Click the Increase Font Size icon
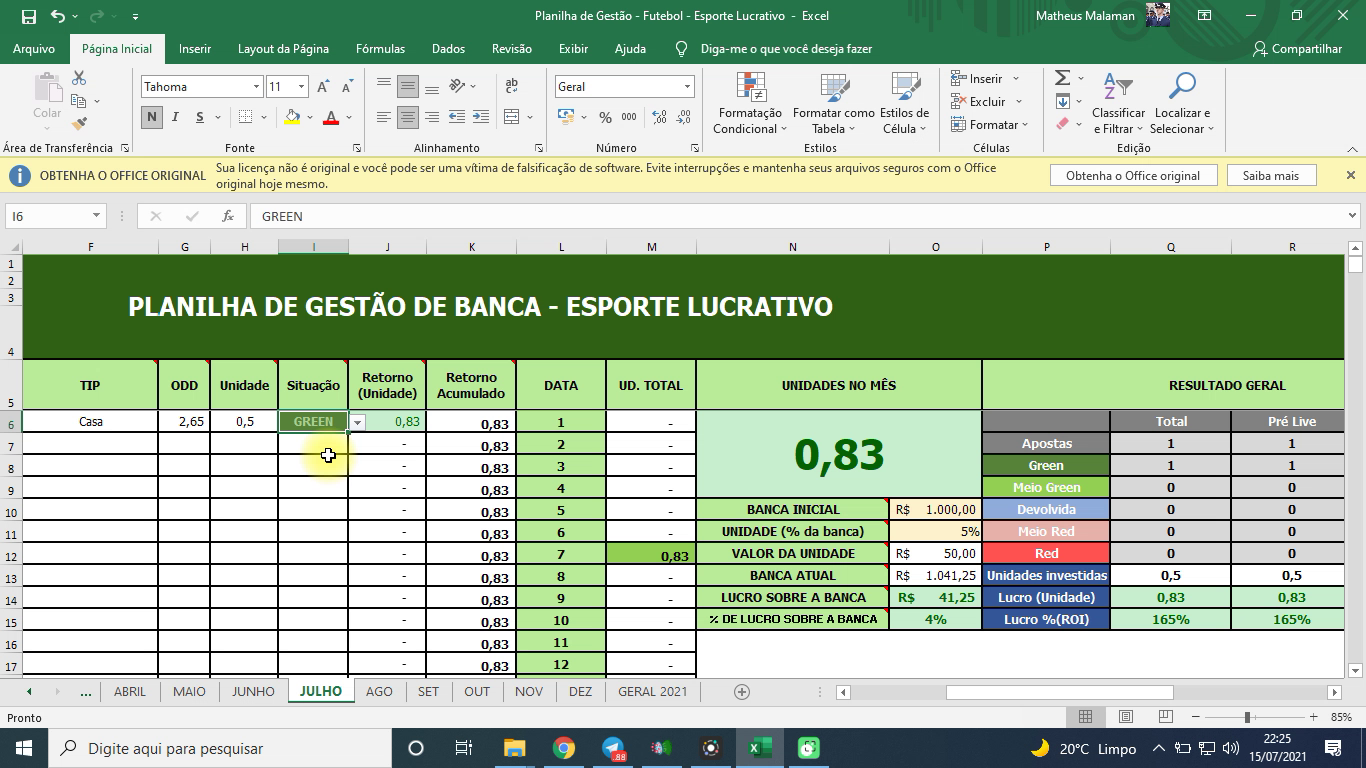This screenshot has height=768, width=1366. 323,87
